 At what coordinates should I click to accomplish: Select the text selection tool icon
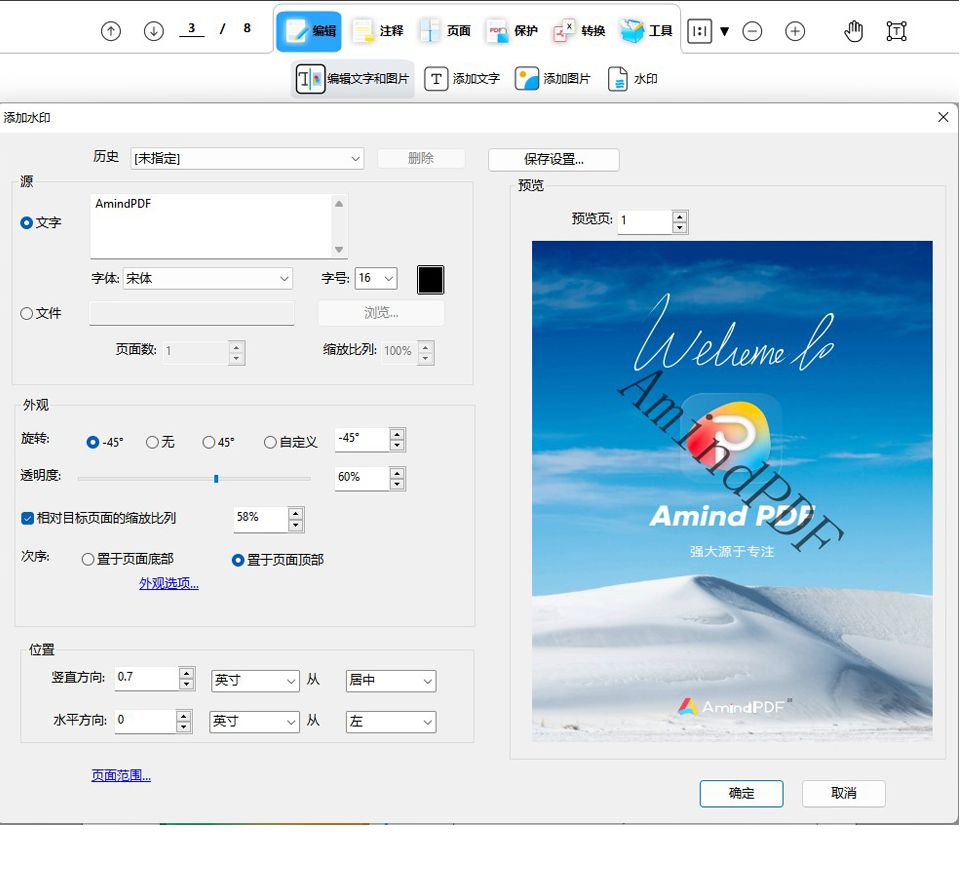pyautogui.click(x=896, y=31)
